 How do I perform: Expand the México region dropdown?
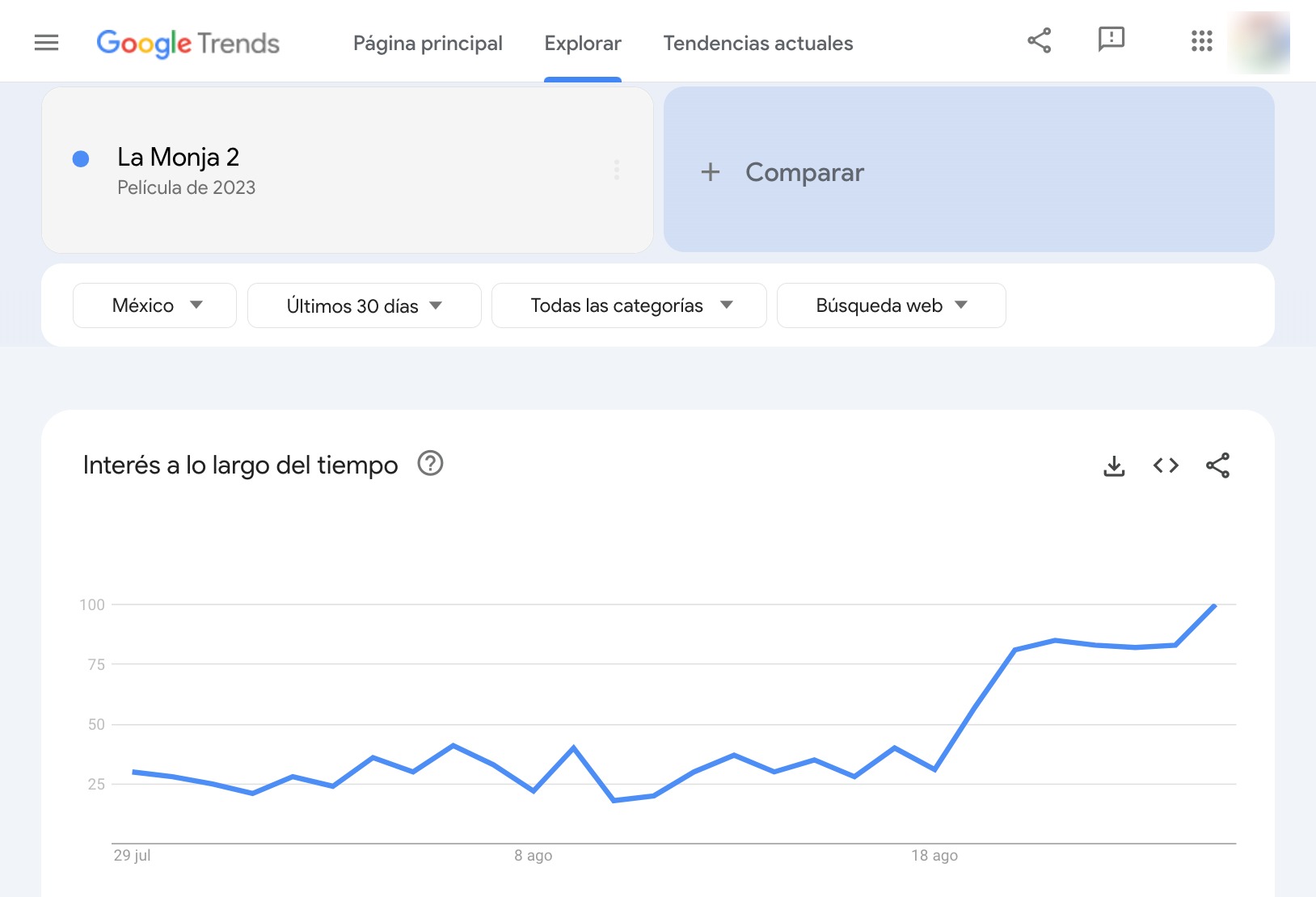click(x=154, y=305)
